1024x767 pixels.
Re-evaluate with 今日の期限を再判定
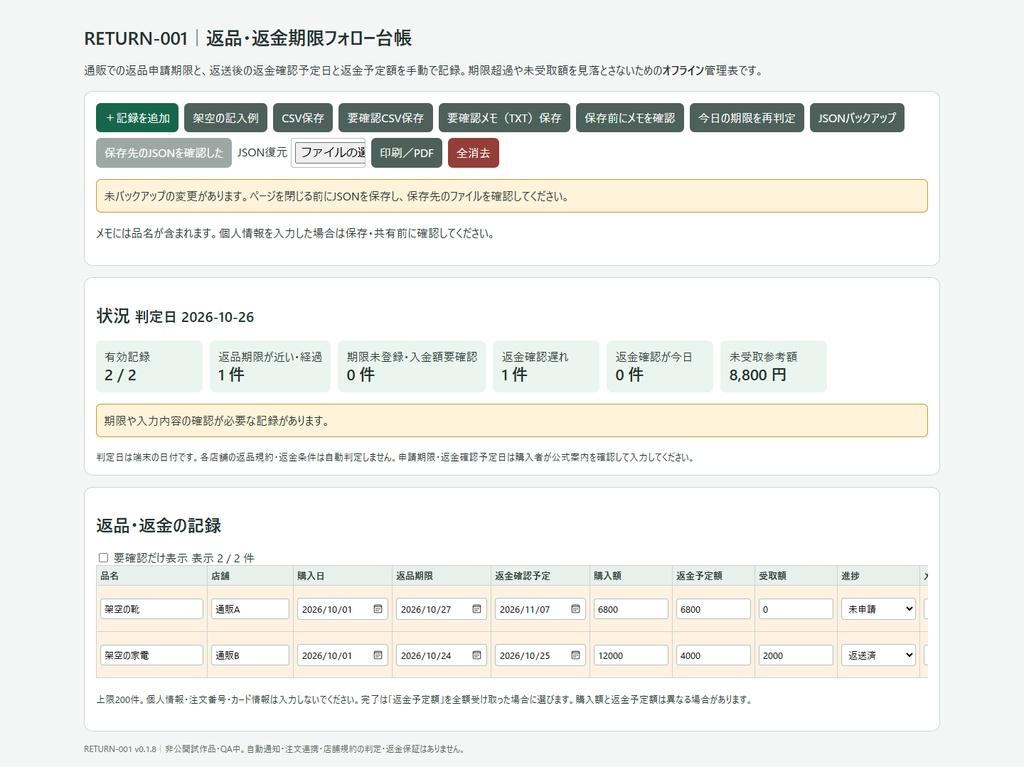tap(746, 118)
